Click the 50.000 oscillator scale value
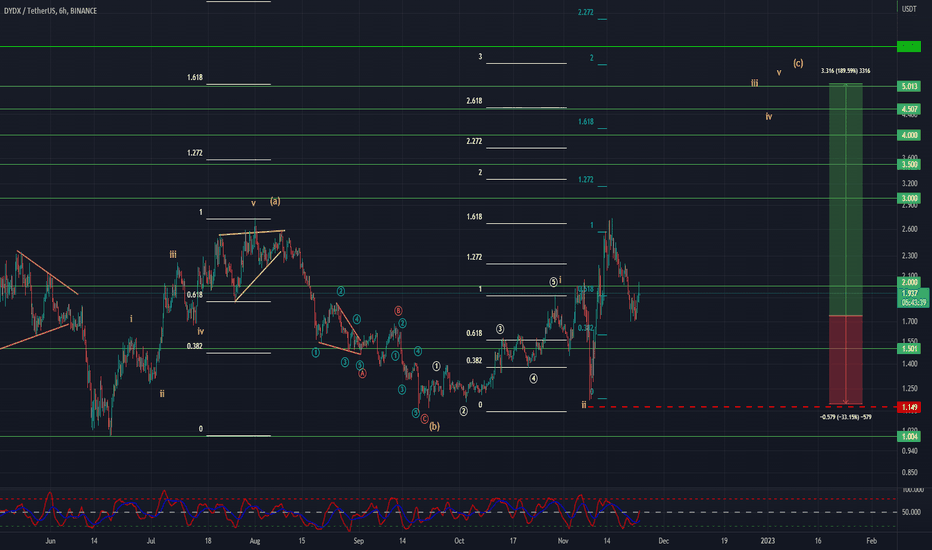Screen dimensions: 932x550 (911, 512)
